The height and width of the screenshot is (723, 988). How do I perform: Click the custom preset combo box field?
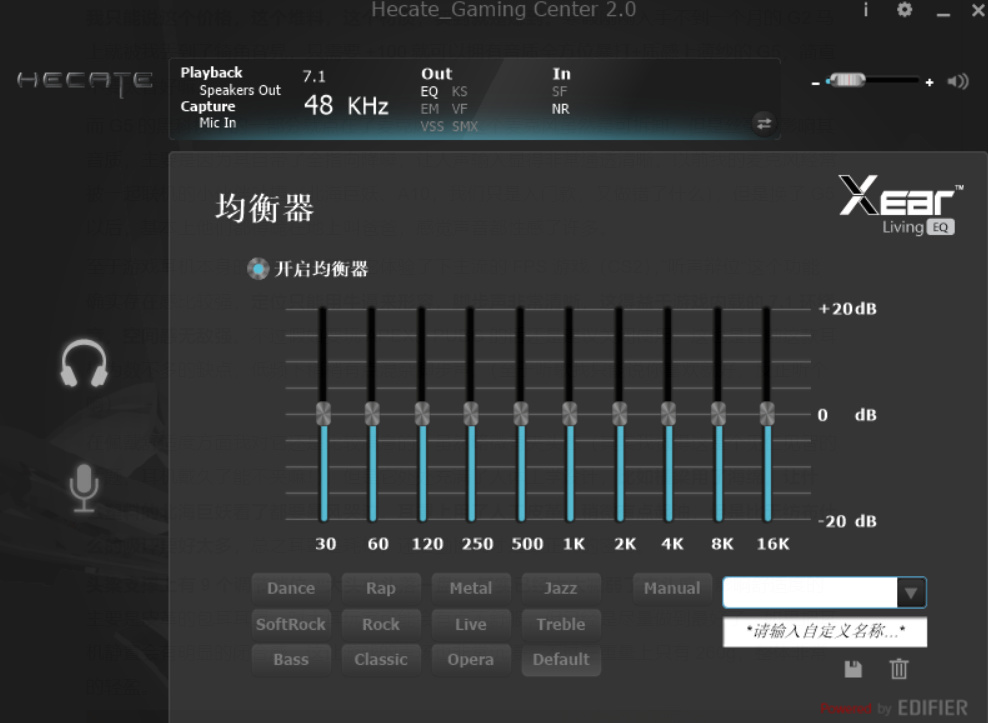click(824, 593)
